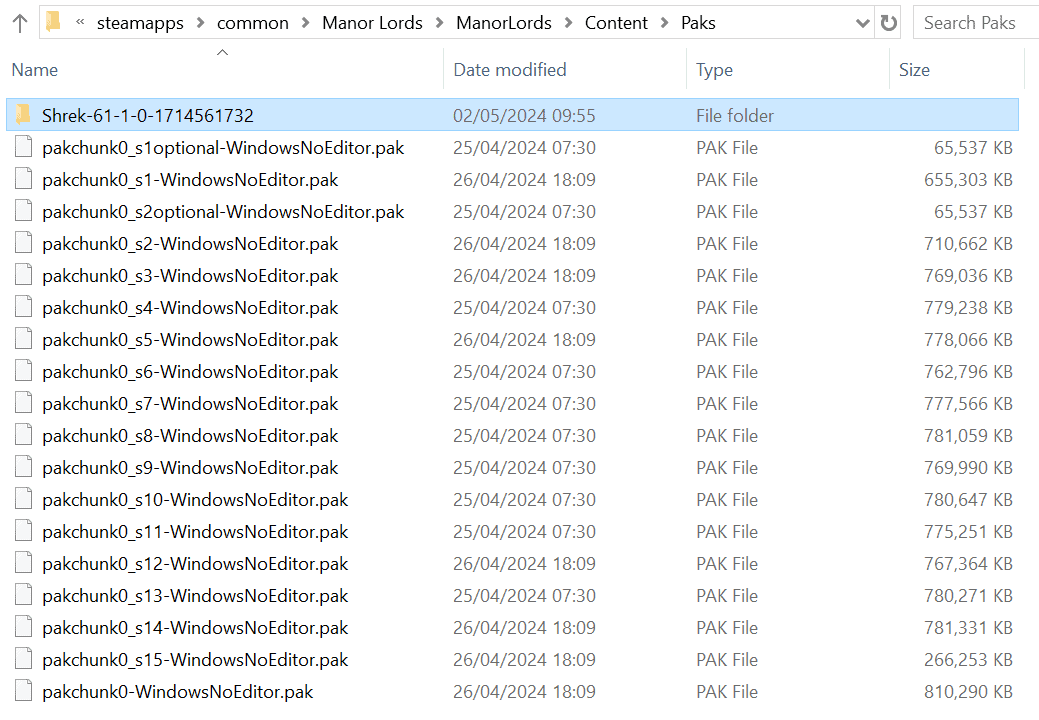Click file icon of pakchunk0_s13-WindowsNoEditor.pak
The image size is (1039, 720).
coord(24,595)
